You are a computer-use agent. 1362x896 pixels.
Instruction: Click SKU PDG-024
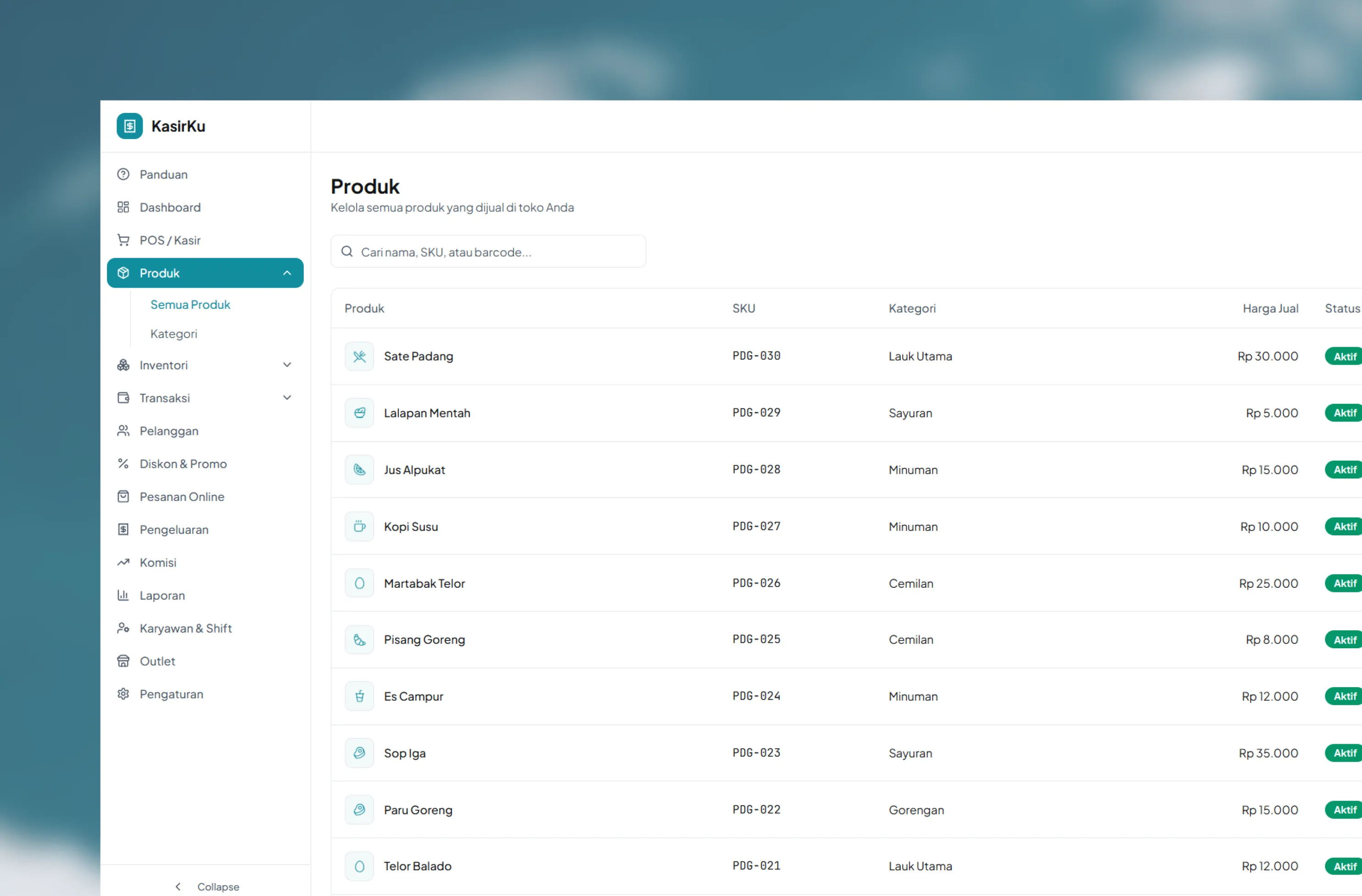(x=756, y=696)
